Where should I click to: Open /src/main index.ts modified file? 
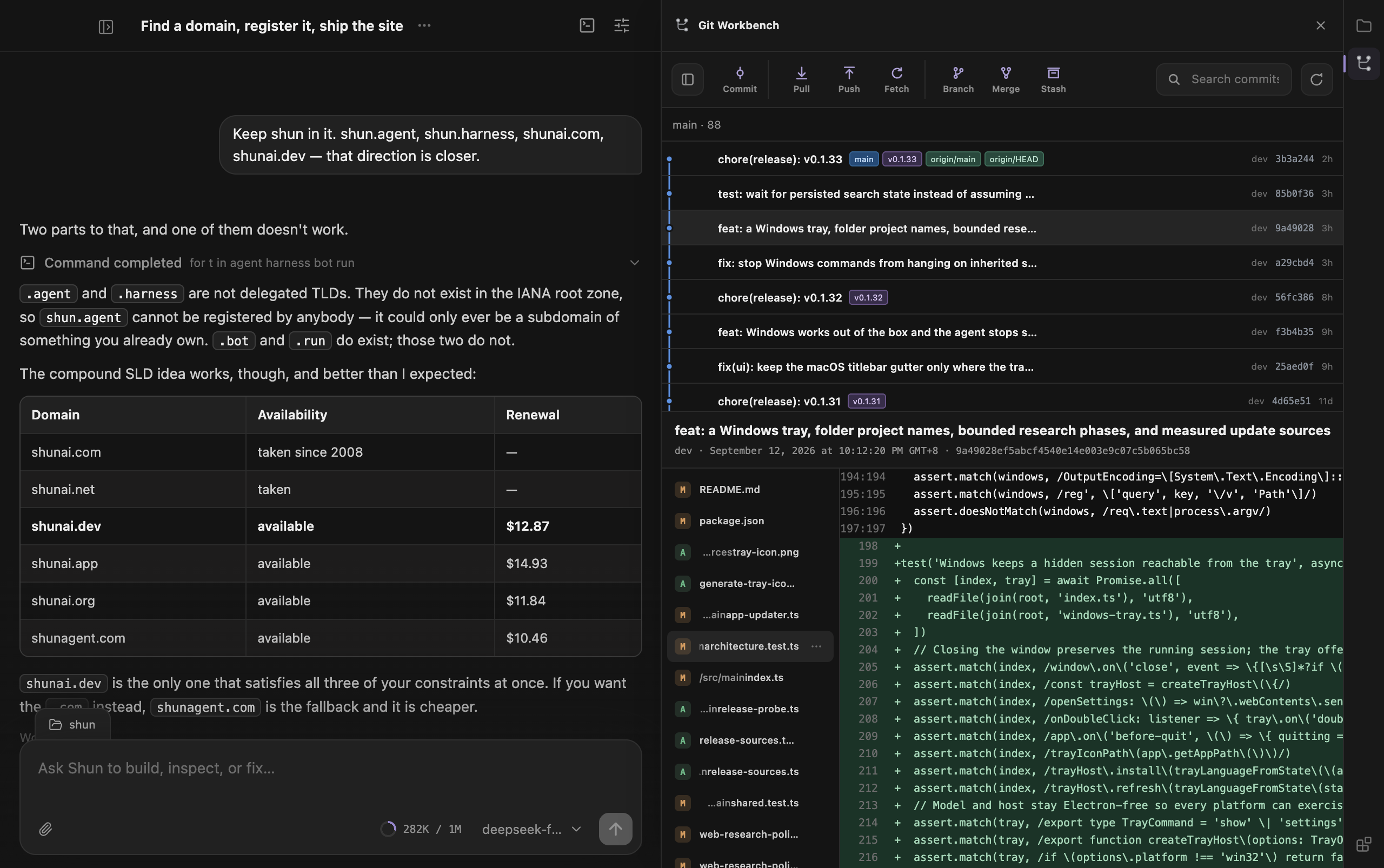(x=749, y=677)
